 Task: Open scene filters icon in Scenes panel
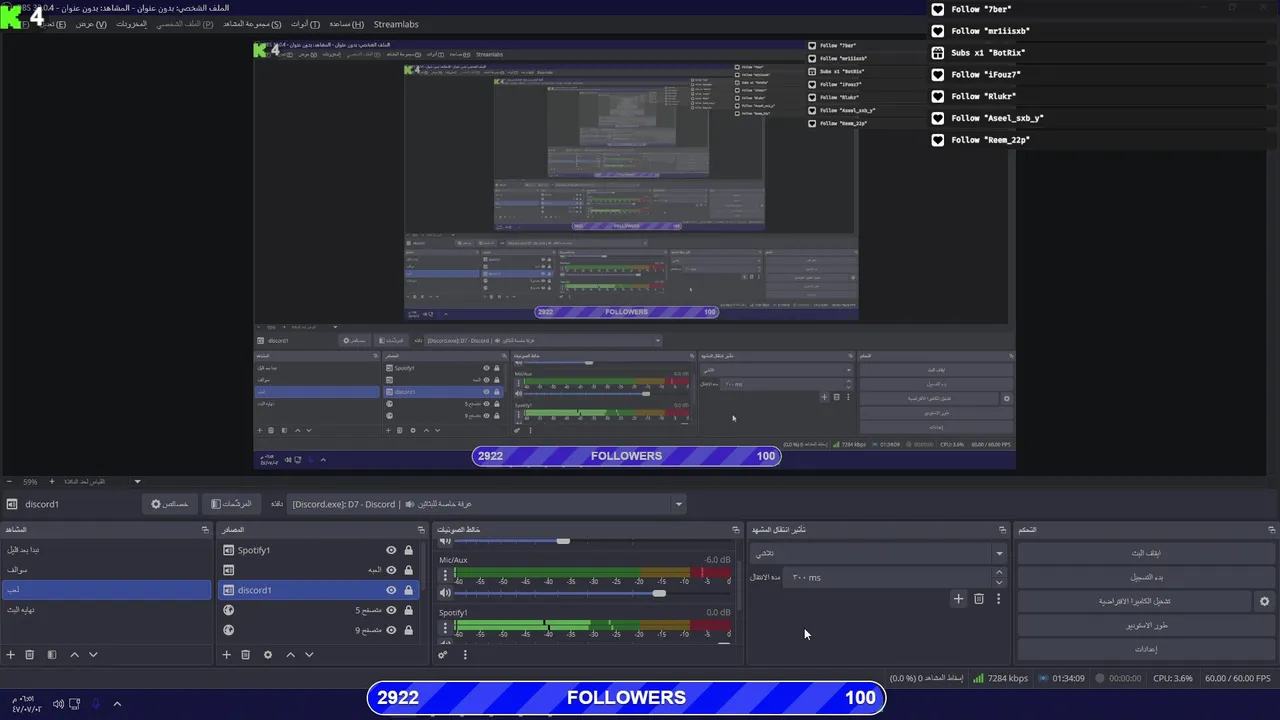coord(52,655)
